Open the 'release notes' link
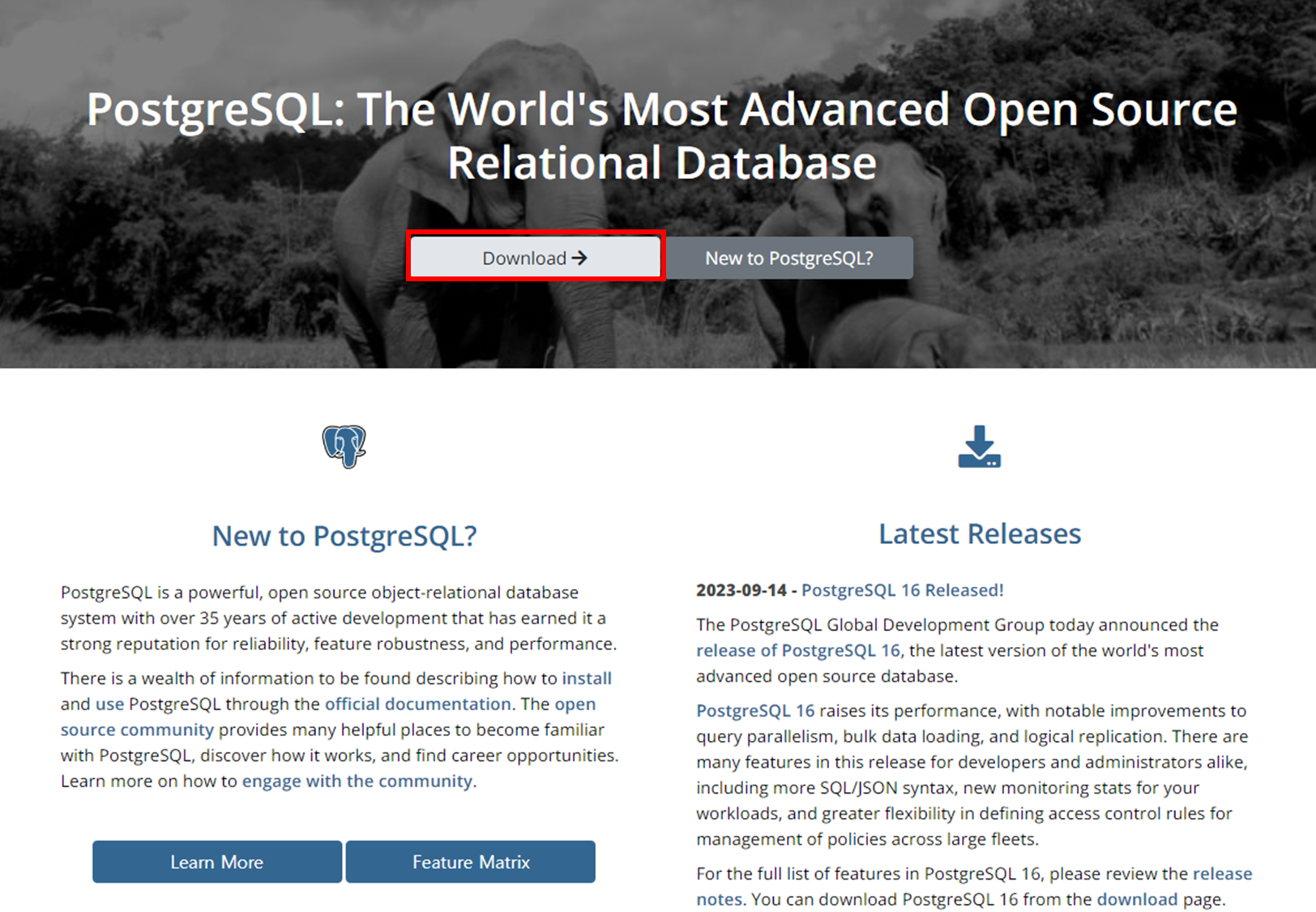Image resolution: width=1316 pixels, height=912 pixels. [1222, 873]
